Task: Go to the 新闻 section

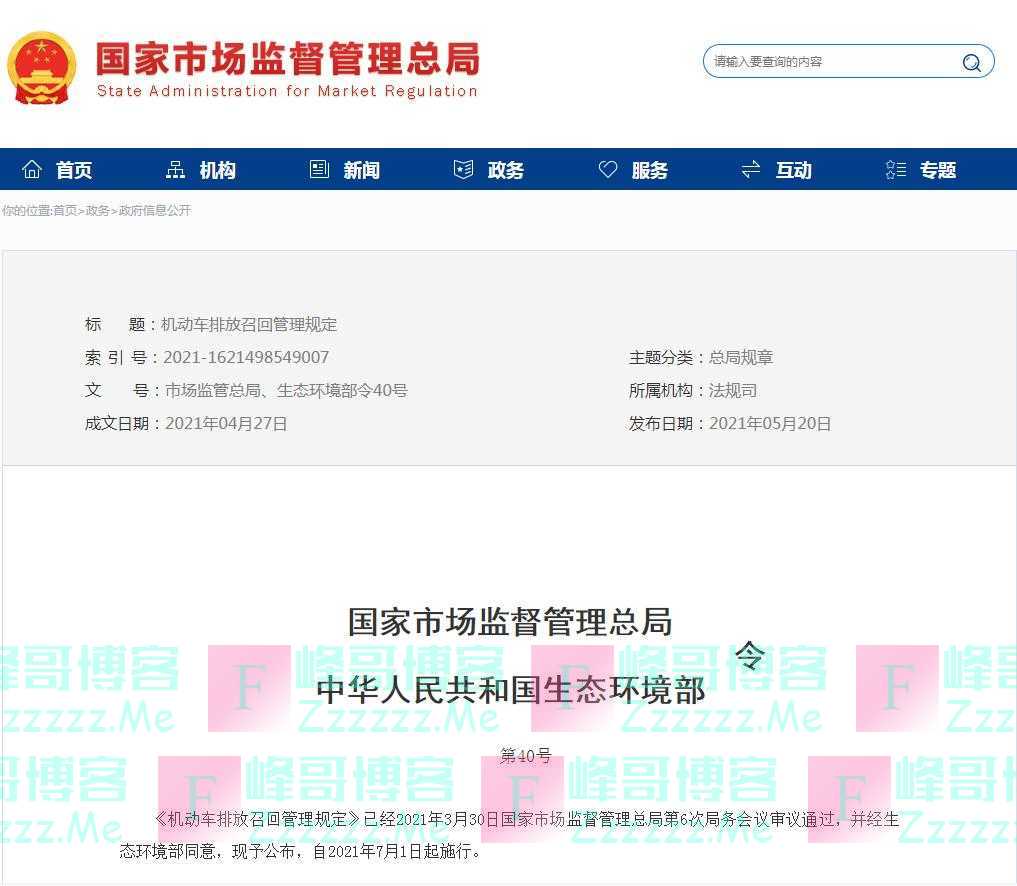Action: tap(361, 171)
